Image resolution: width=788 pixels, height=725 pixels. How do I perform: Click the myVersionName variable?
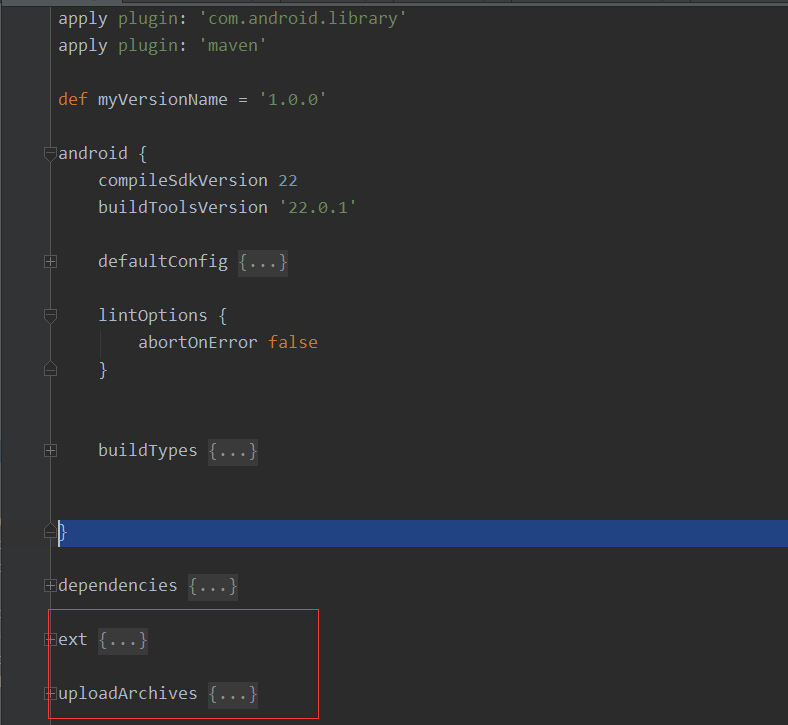(162, 100)
